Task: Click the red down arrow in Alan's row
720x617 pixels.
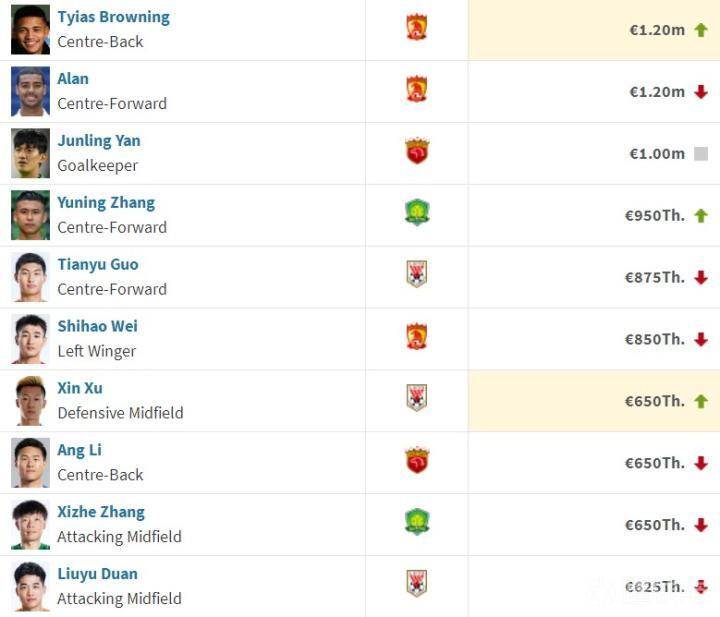Action: [701, 91]
